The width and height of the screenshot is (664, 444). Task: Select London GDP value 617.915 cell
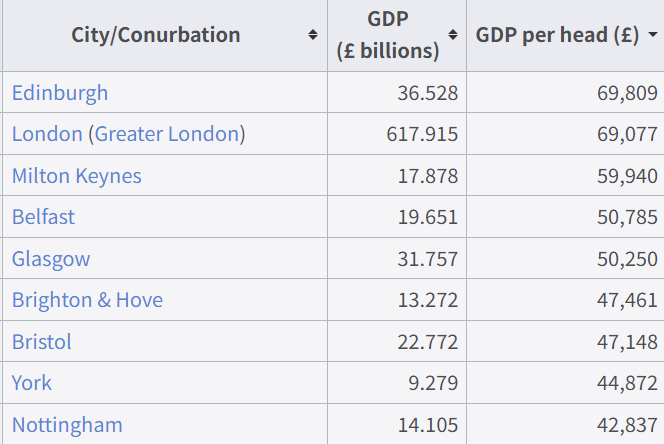tap(397, 134)
